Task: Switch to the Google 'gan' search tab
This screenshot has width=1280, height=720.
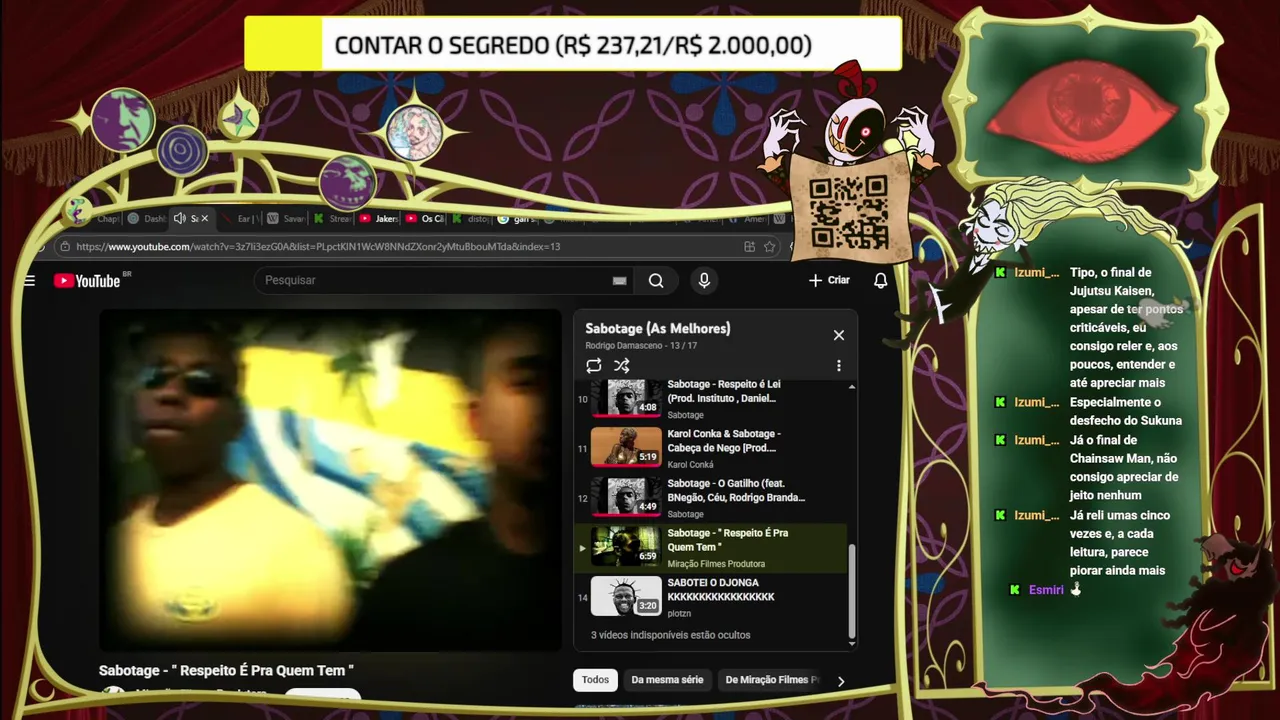Action: [x=517, y=218]
